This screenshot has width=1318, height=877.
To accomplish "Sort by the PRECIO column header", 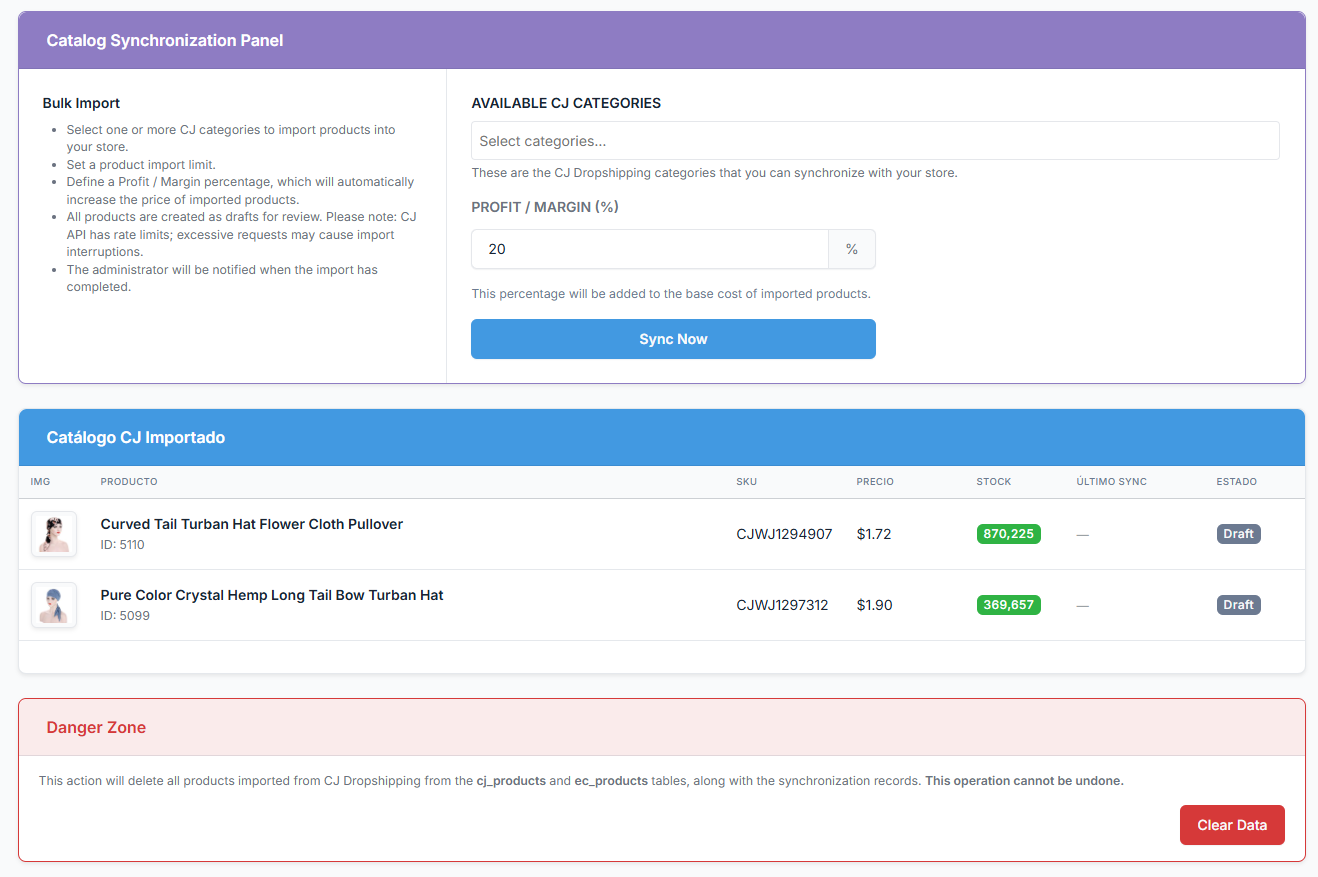I will [875, 482].
